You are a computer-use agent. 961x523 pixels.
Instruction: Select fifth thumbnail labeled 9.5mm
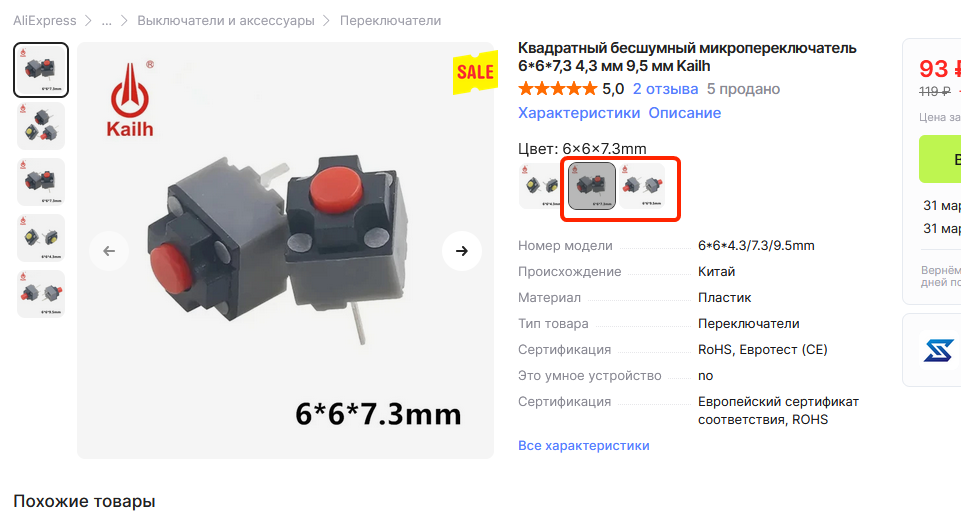[41, 294]
